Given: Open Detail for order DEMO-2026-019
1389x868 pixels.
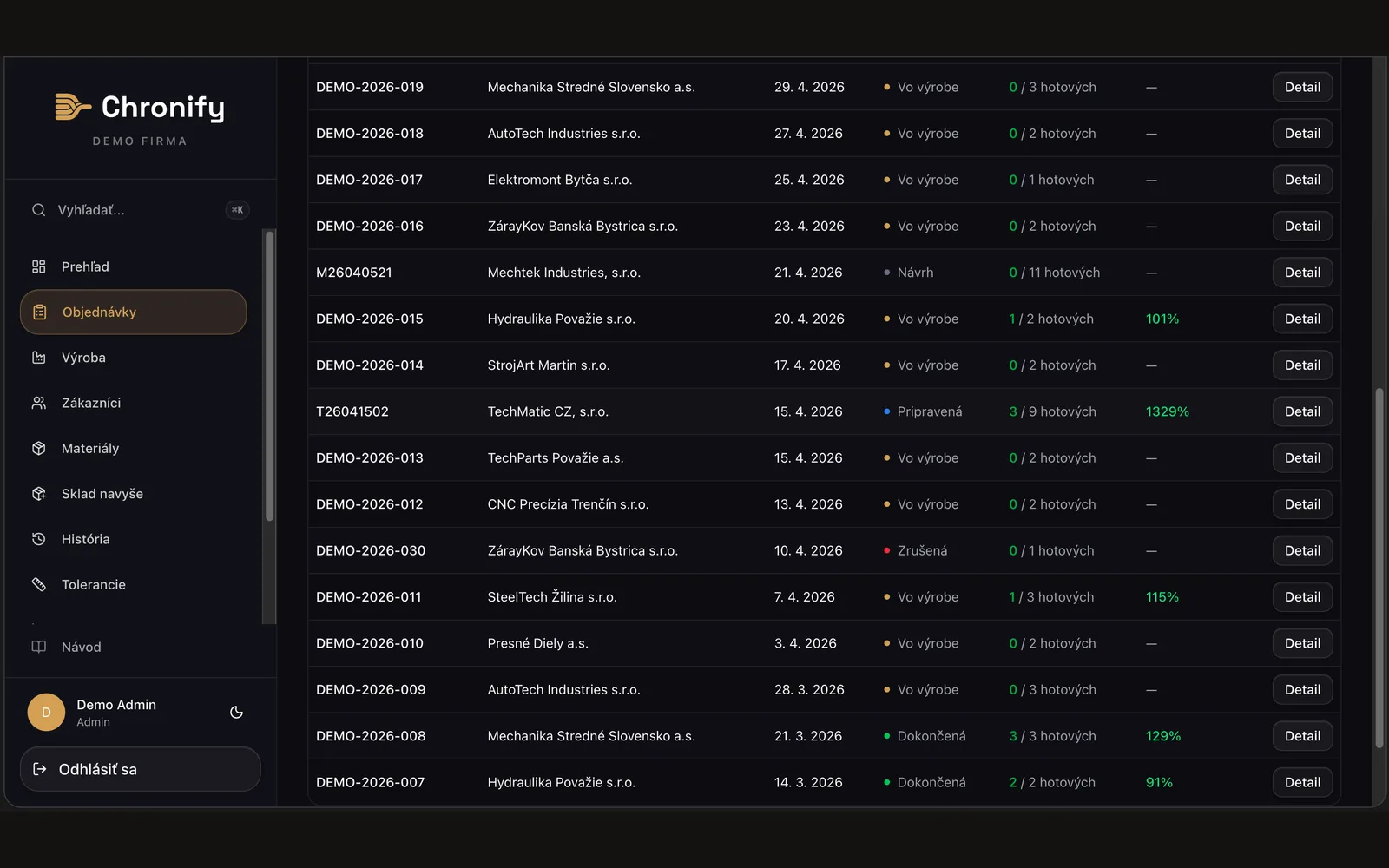Looking at the screenshot, I should pyautogui.click(x=1302, y=87).
